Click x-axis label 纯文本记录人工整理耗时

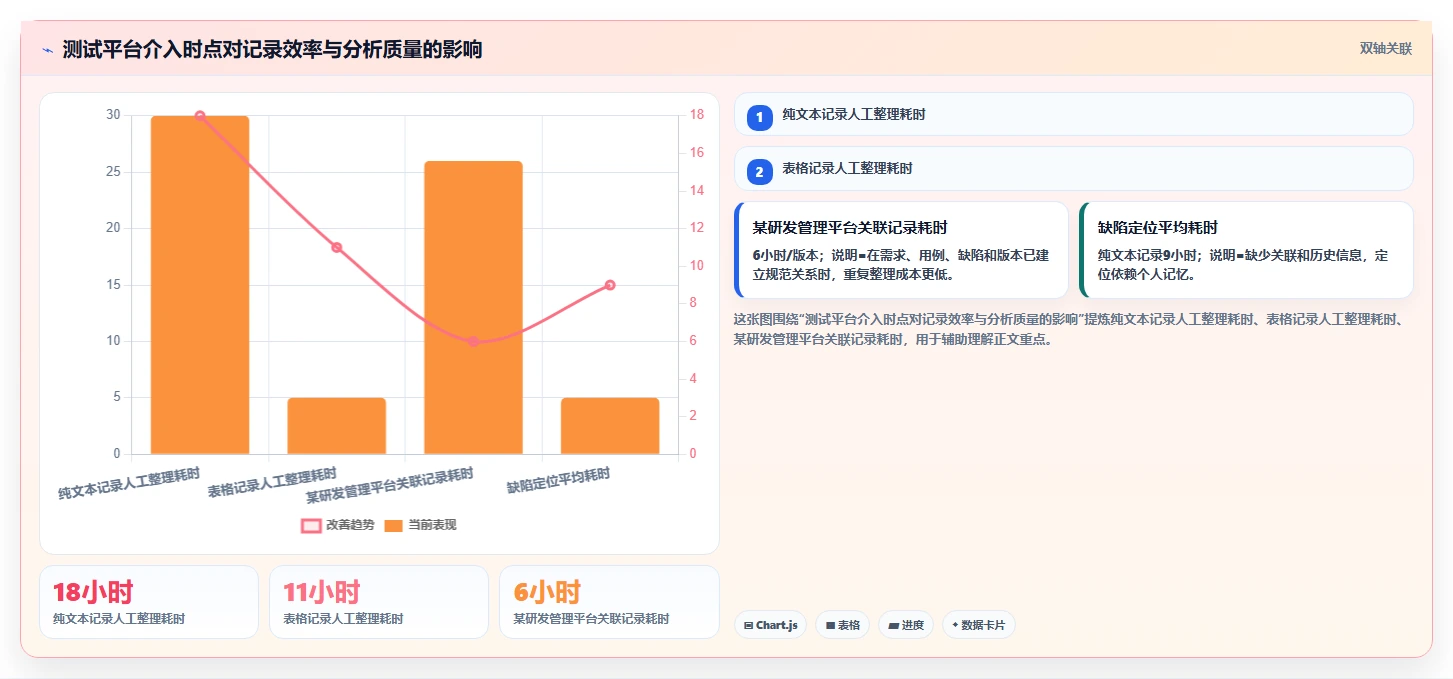tap(129, 483)
